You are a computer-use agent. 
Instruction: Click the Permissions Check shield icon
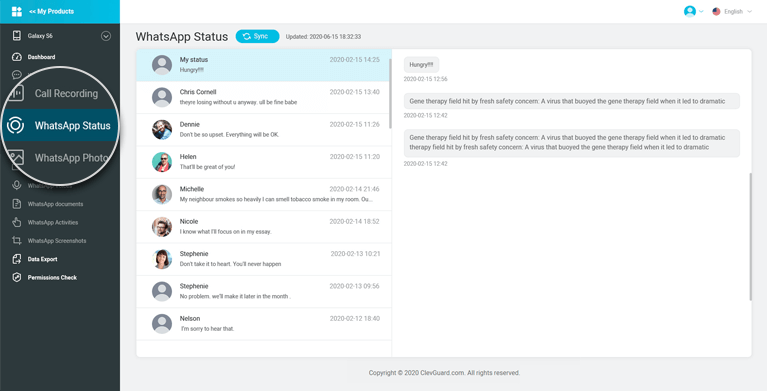pyautogui.click(x=17, y=277)
